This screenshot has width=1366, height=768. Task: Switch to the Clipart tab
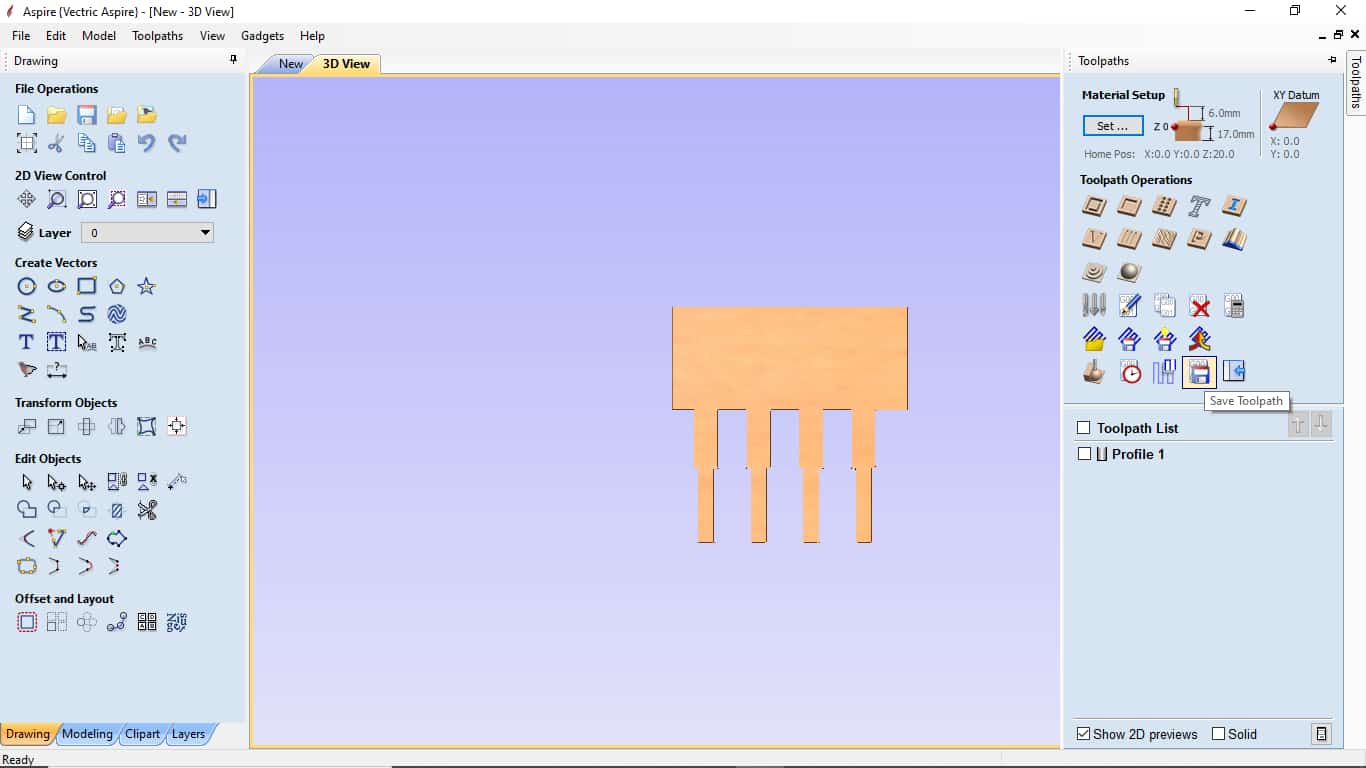click(142, 734)
